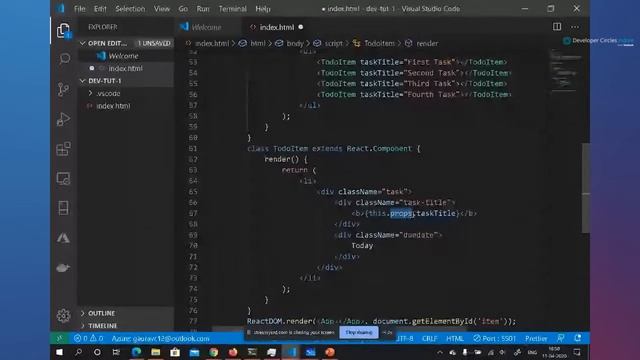The width and height of the screenshot is (640, 360).
Task: Open the Edit menu
Action: (x=100, y=9)
